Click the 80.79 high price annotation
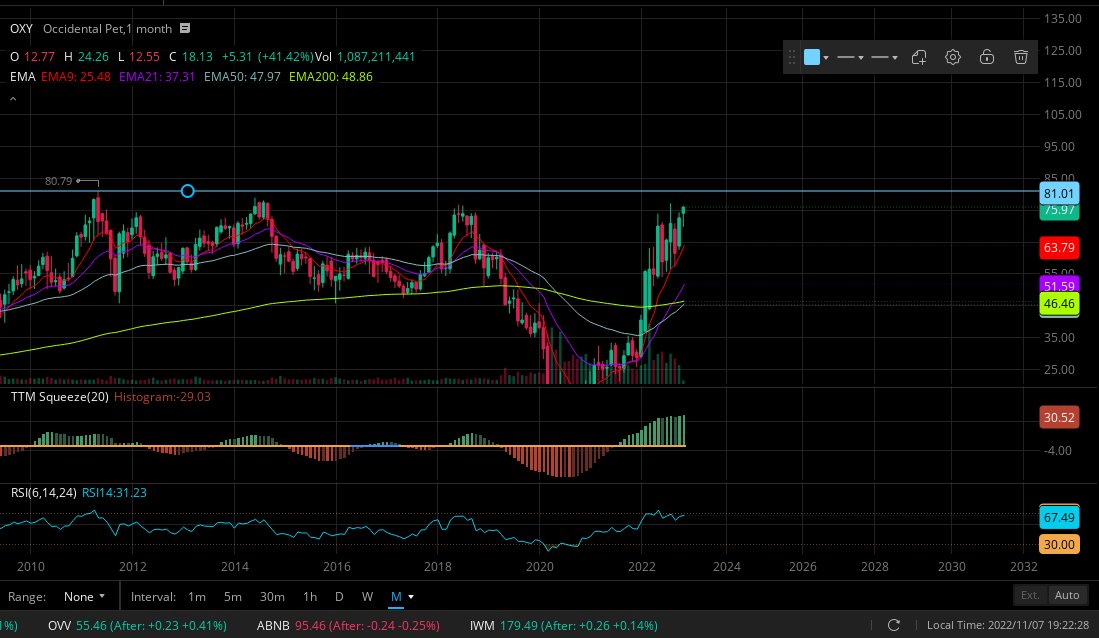The width and height of the screenshot is (1099, 638). [58, 181]
